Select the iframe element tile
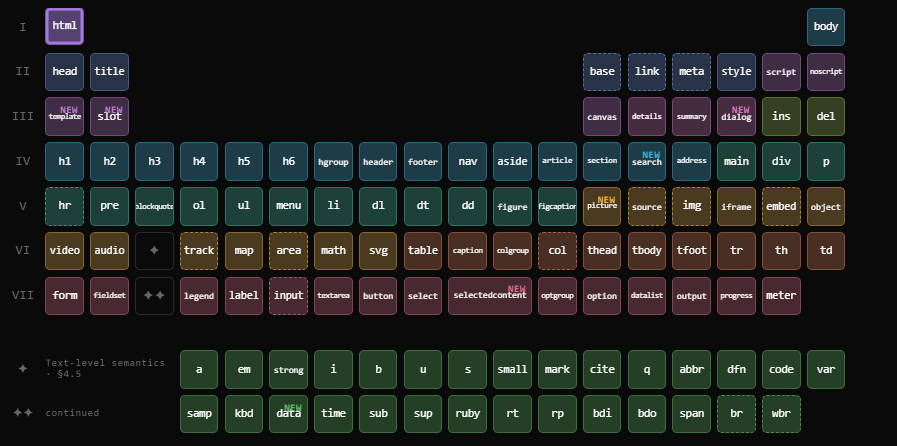 (736, 206)
